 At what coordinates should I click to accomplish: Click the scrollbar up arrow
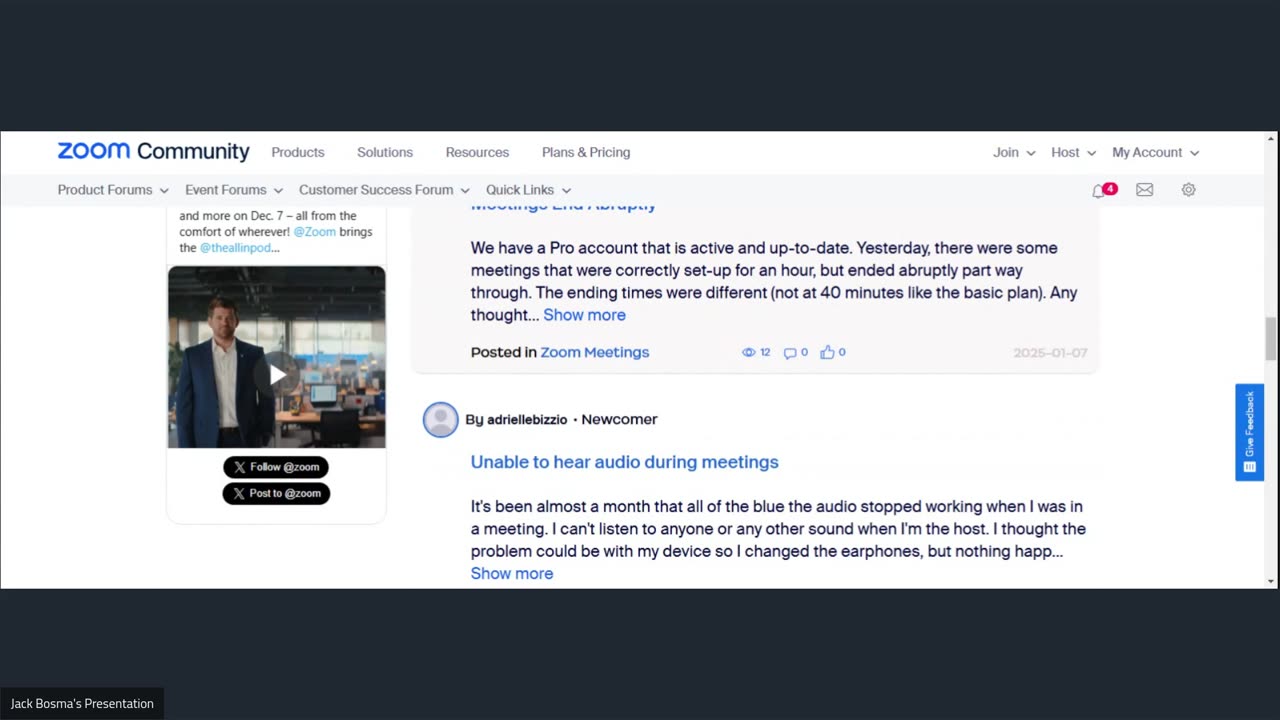click(x=1271, y=138)
